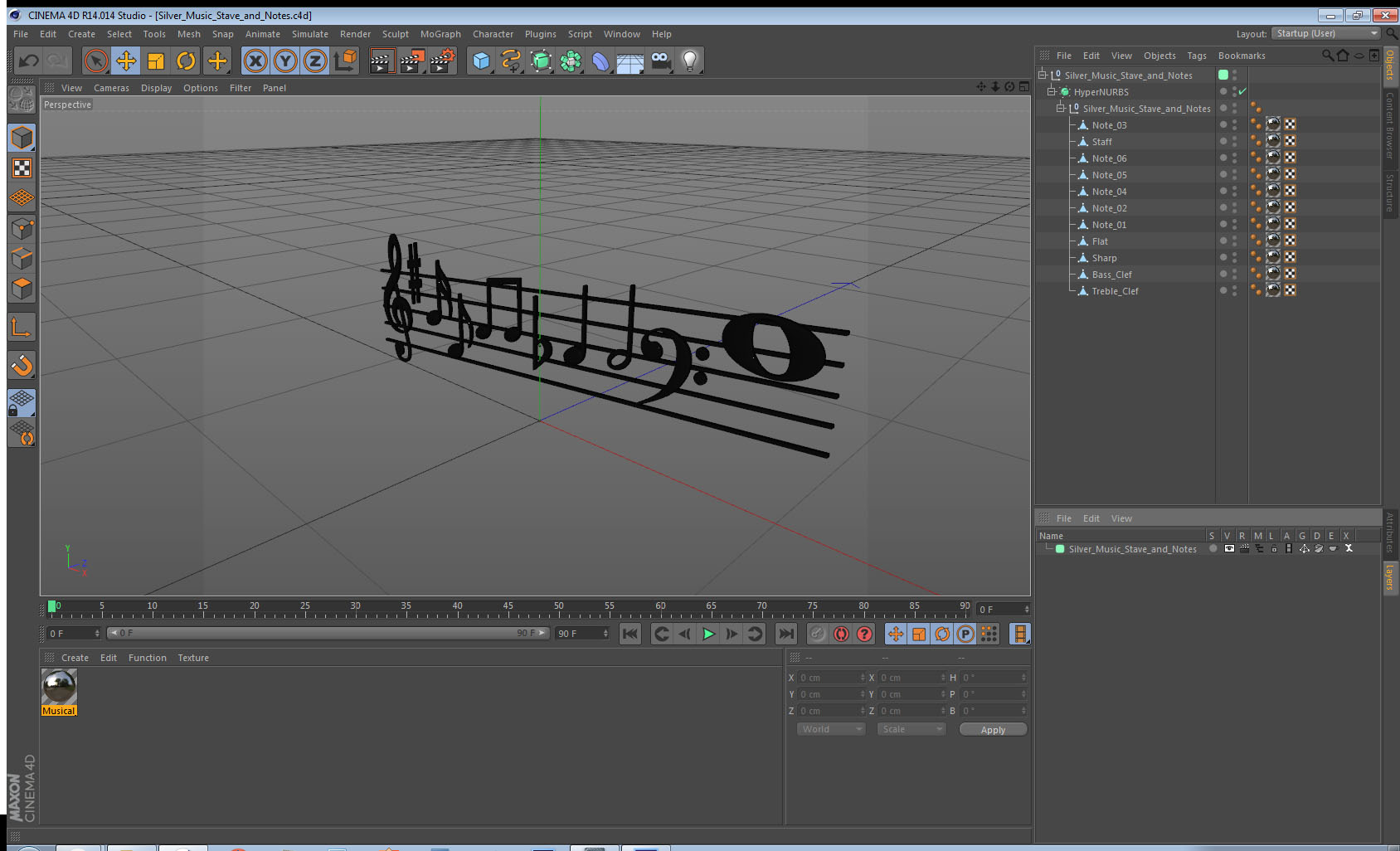Image resolution: width=1400 pixels, height=851 pixels.
Task: Activate the Rotate tool
Action: [x=187, y=61]
